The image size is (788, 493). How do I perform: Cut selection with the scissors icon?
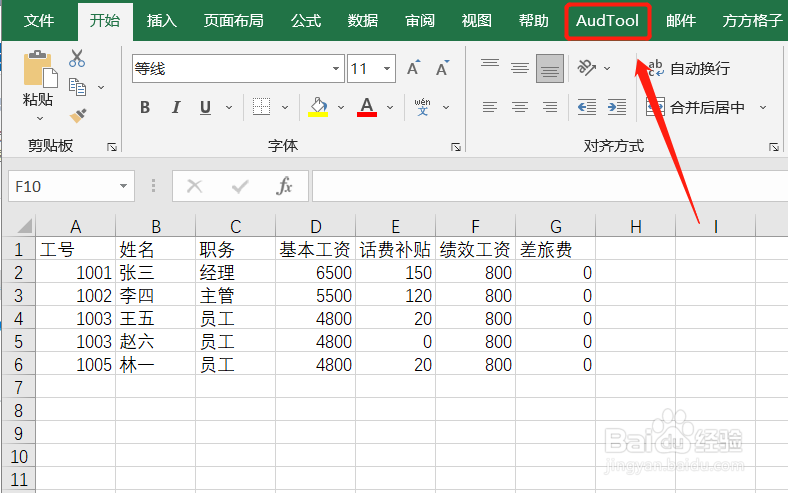(x=77, y=59)
